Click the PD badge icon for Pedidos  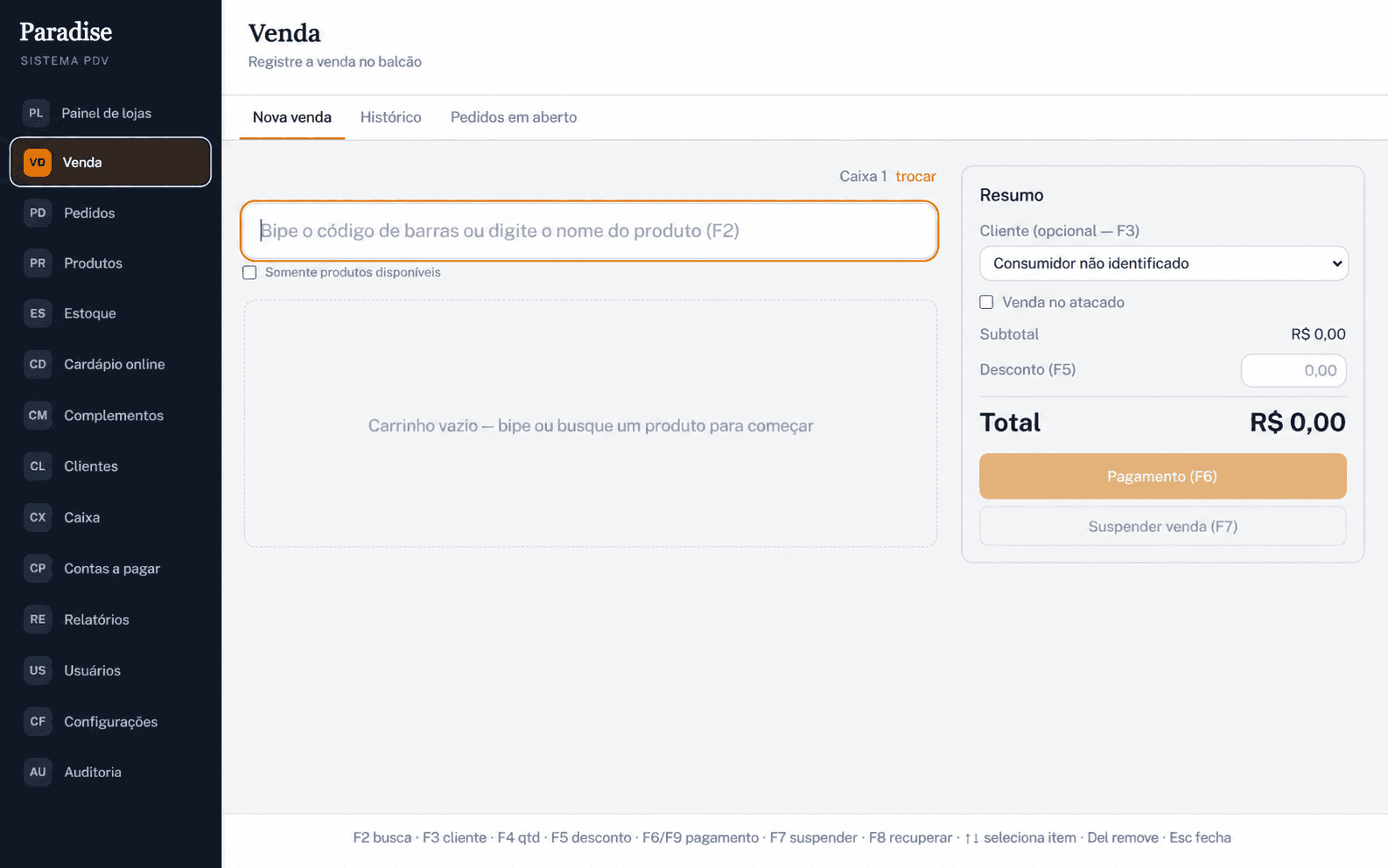[38, 213]
